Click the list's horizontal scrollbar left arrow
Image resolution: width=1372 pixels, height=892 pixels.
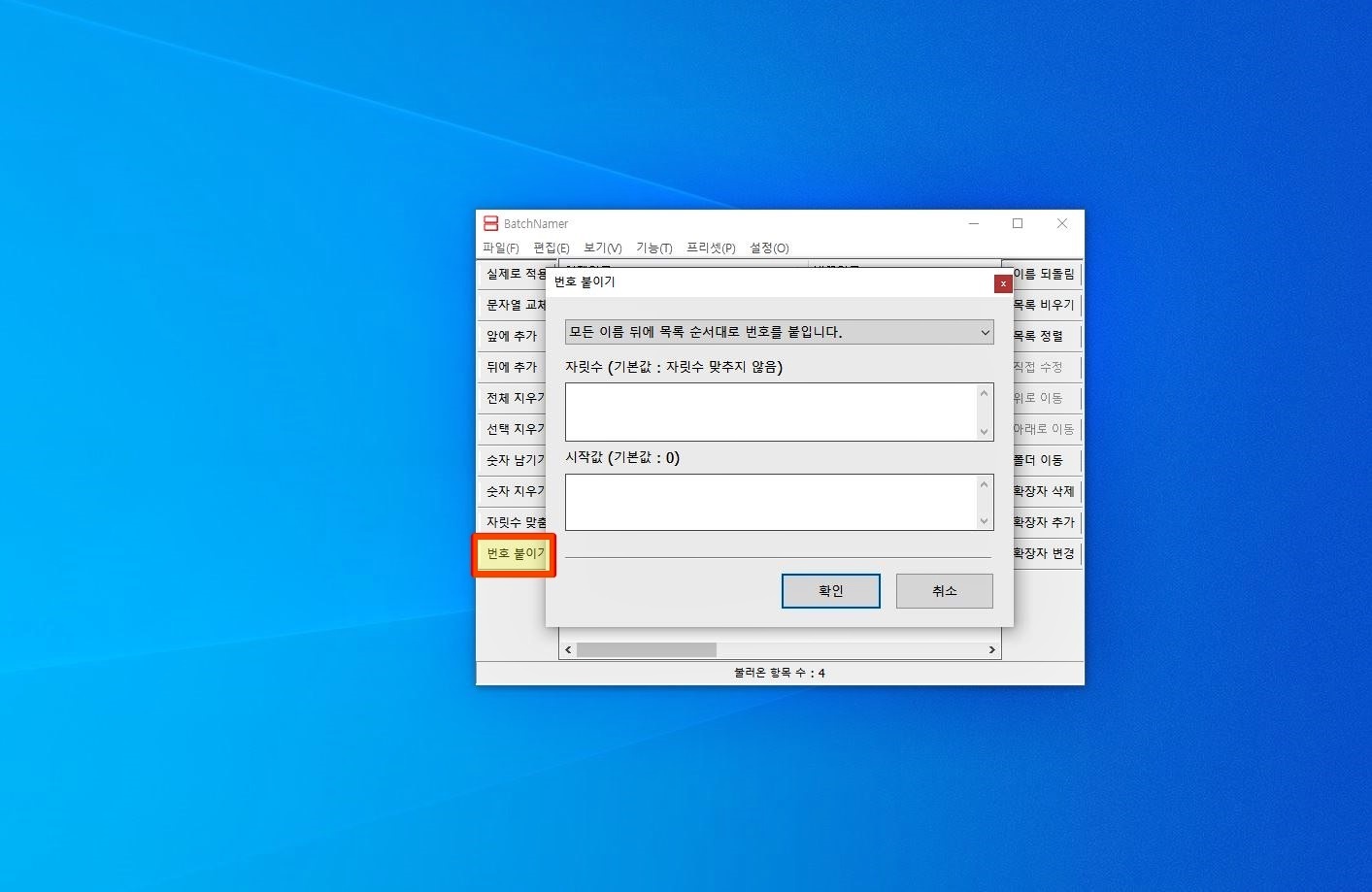[568, 650]
